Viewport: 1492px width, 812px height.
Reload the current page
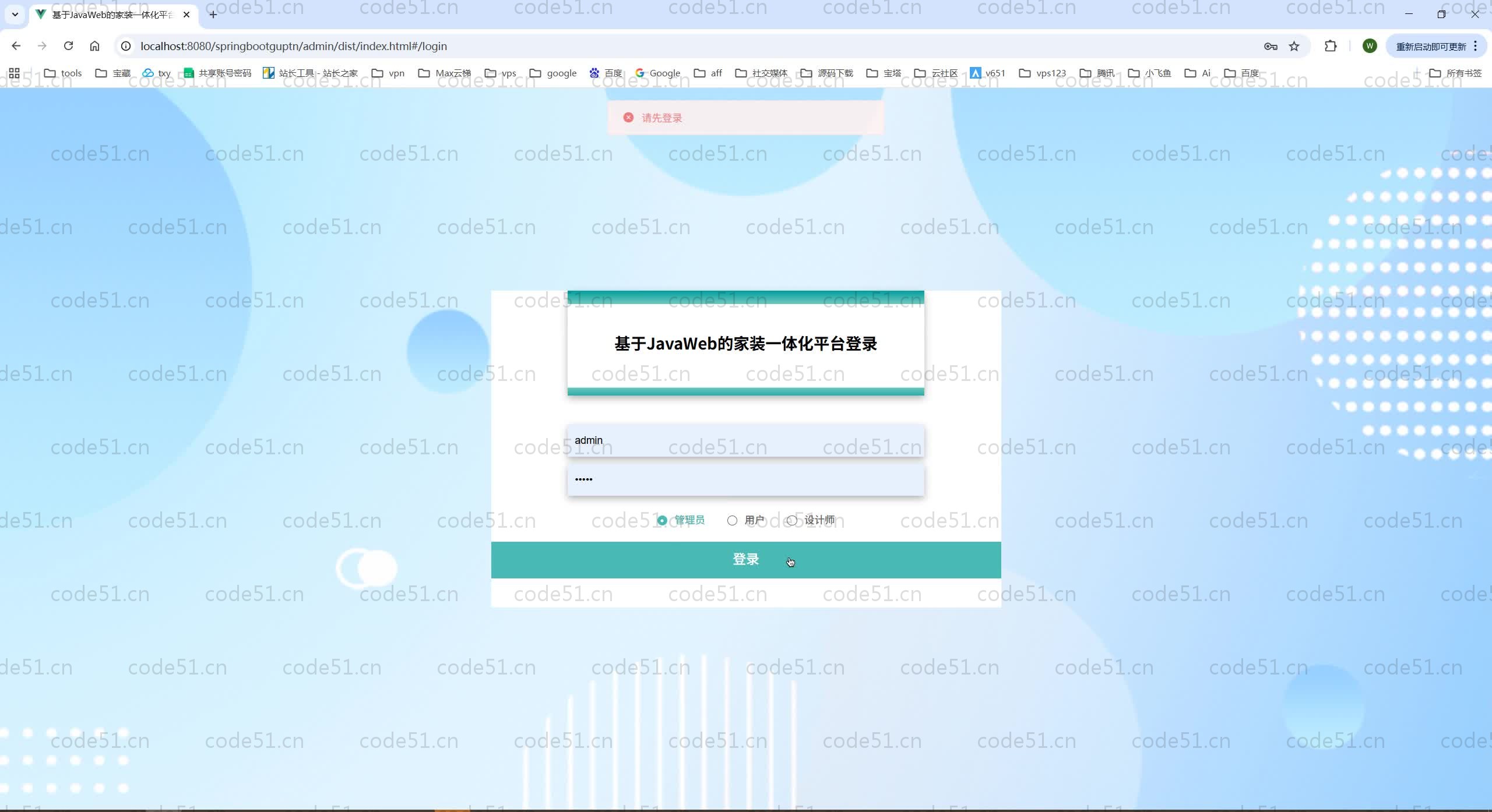click(x=68, y=46)
